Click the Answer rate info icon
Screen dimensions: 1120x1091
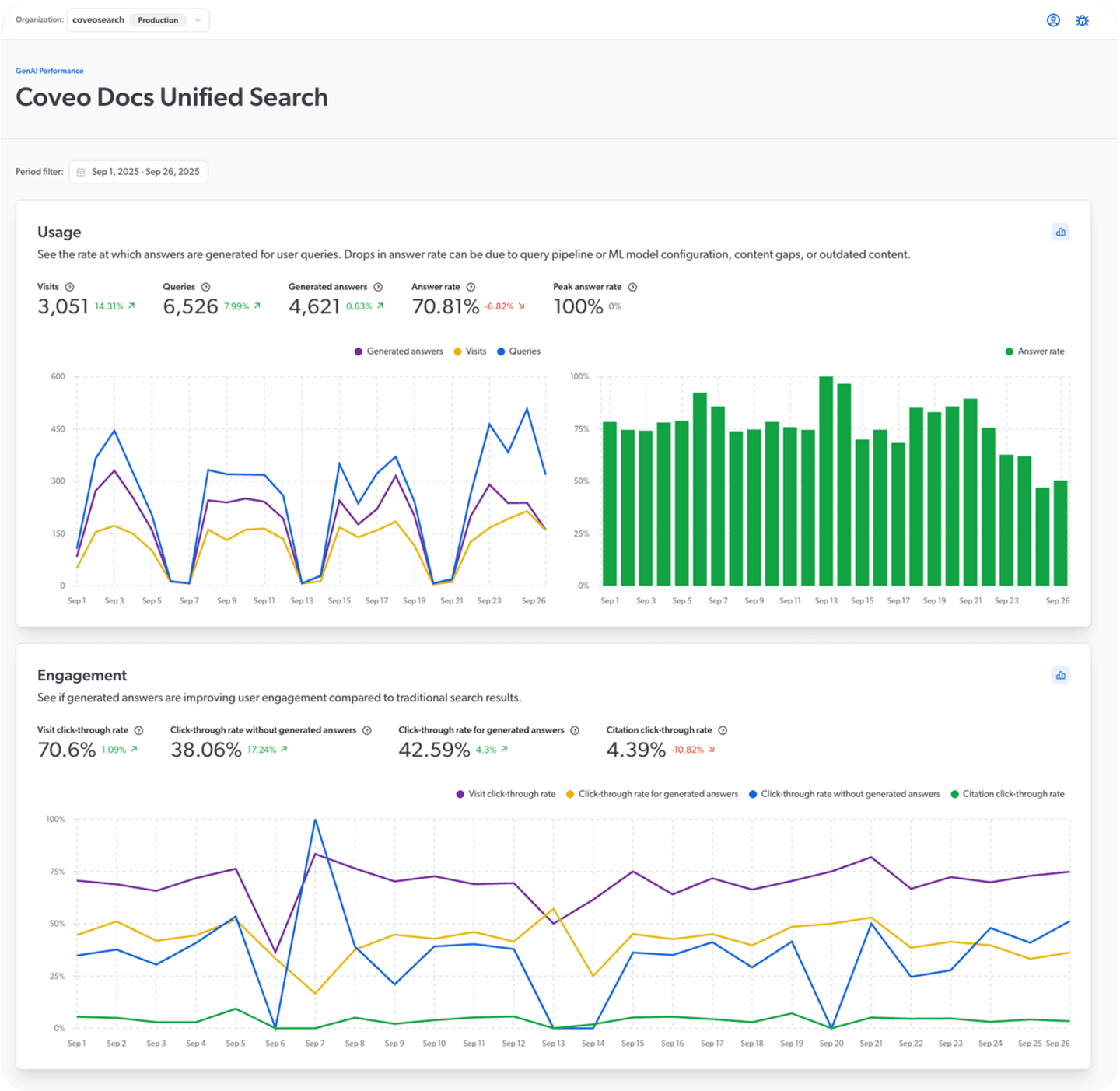[471, 287]
